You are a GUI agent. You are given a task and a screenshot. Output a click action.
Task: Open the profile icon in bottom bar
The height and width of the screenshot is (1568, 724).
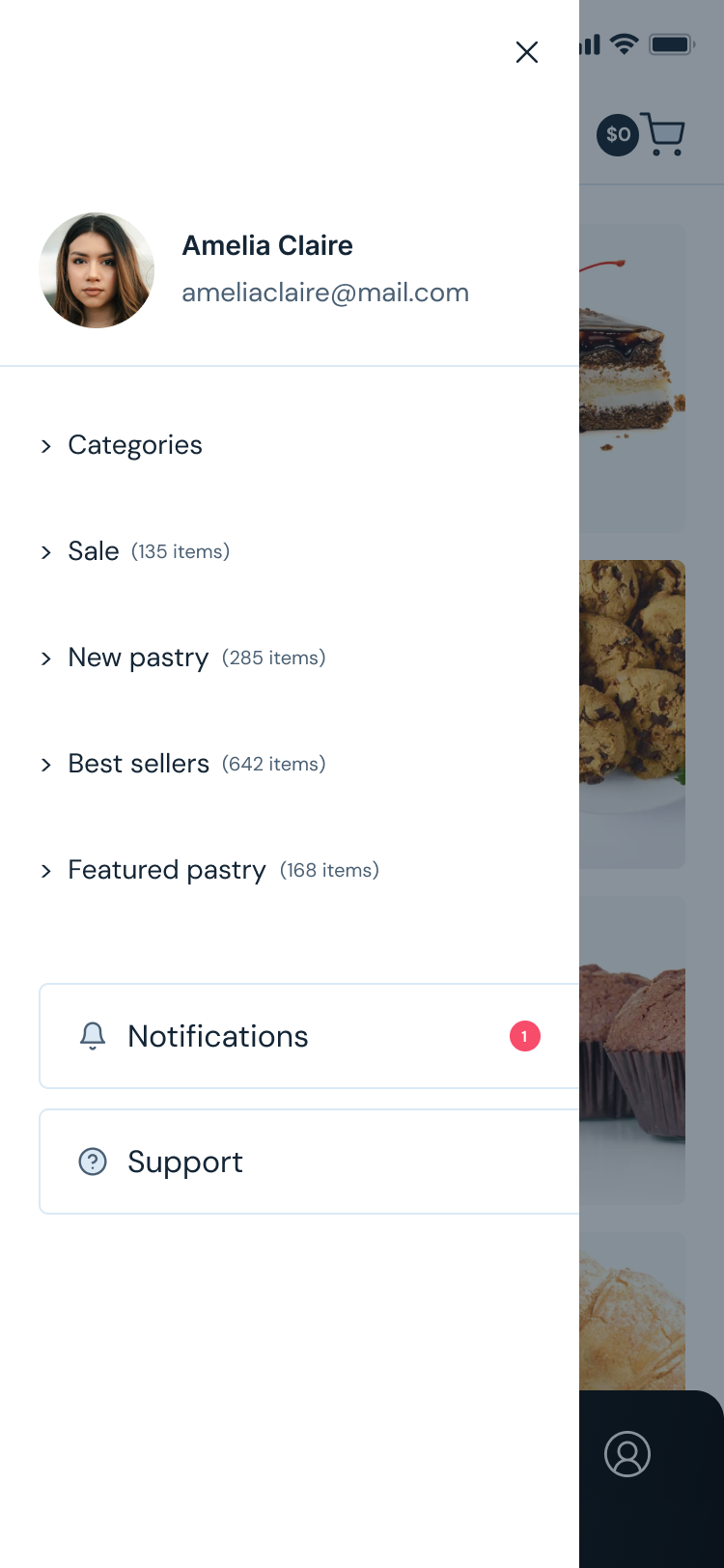click(x=627, y=1454)
